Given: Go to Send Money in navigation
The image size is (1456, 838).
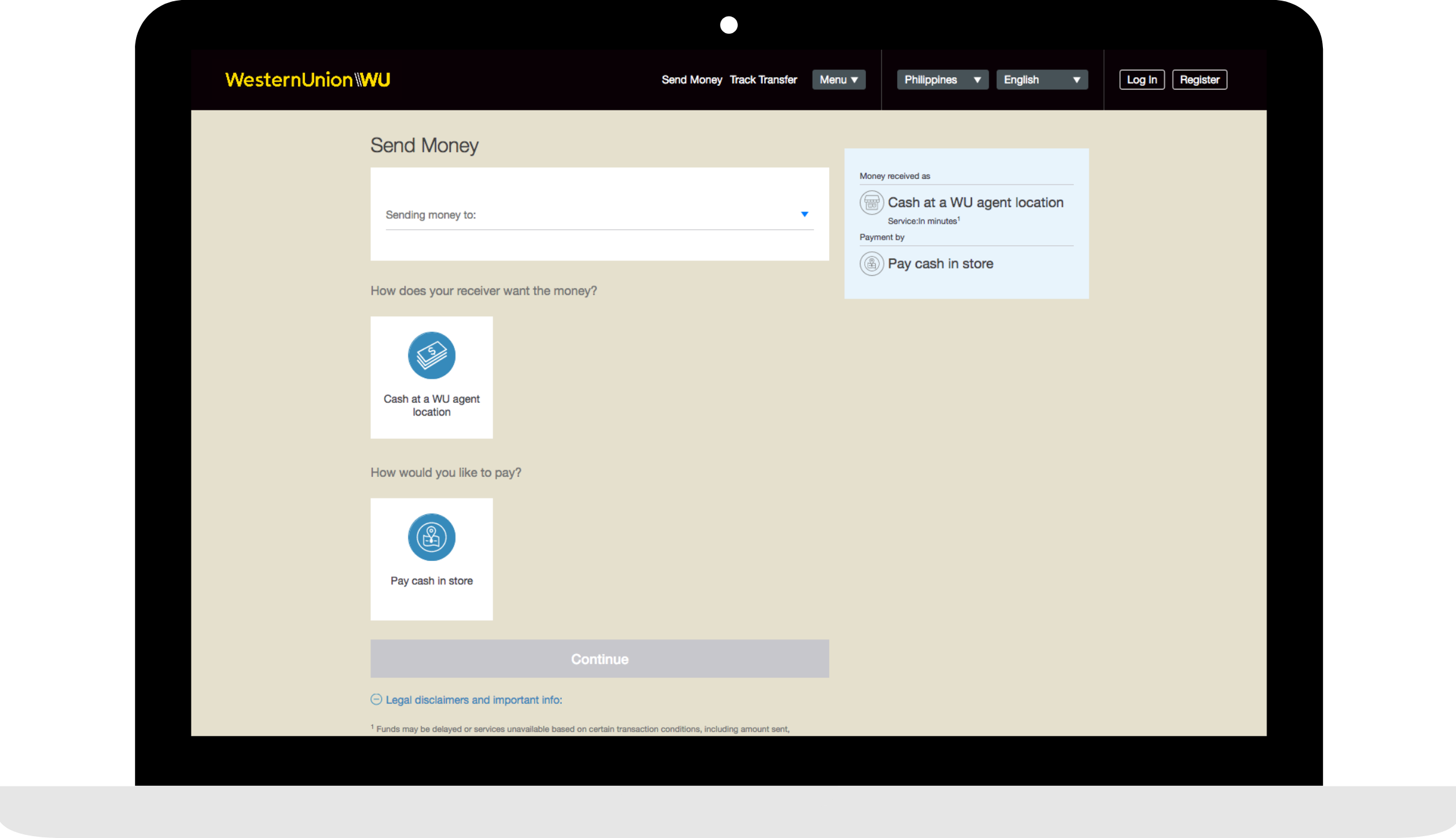Looking at the screenshot, I should (691, 80).
